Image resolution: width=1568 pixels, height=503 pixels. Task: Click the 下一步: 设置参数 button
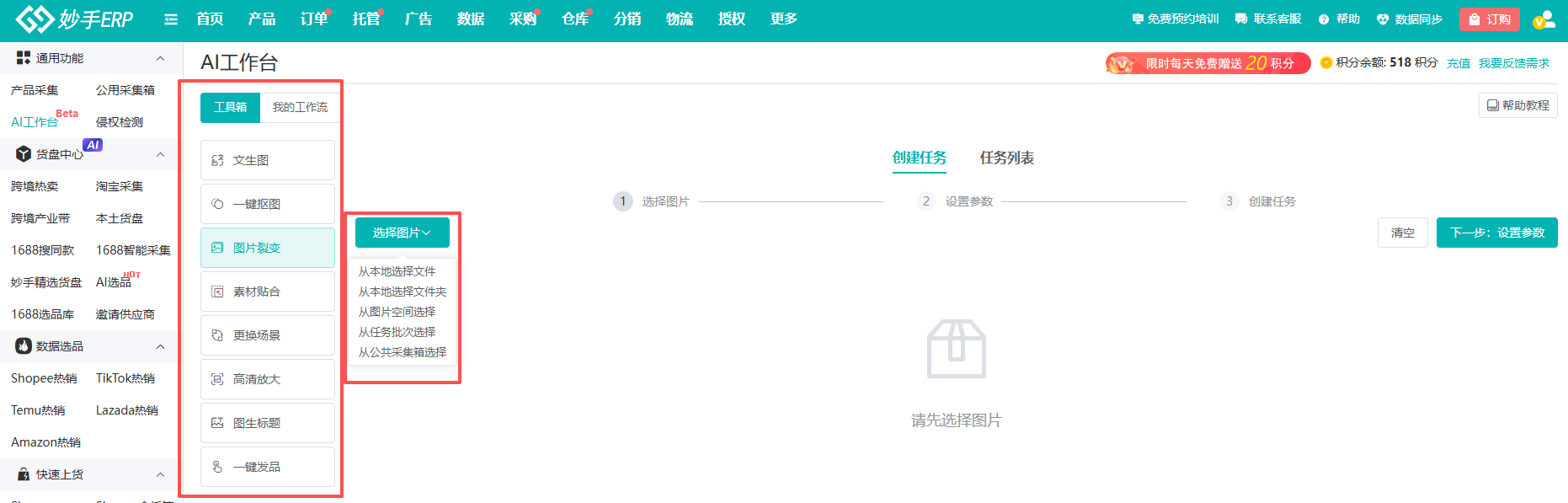1496,233
